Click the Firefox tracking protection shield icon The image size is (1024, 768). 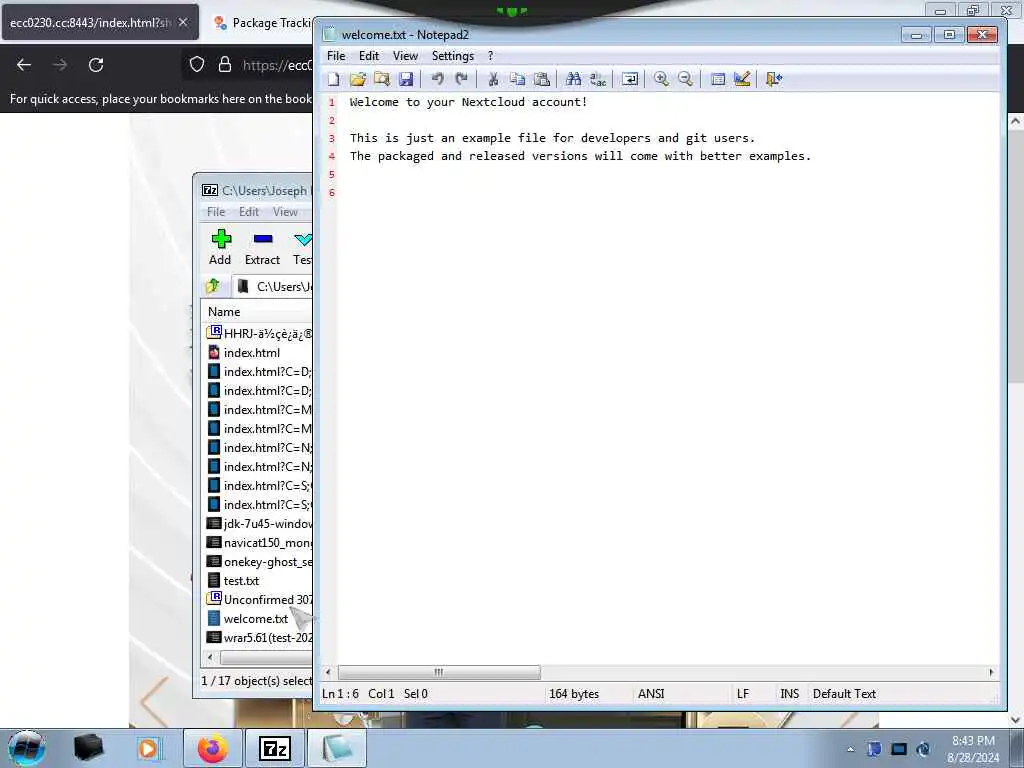point(197,65)
